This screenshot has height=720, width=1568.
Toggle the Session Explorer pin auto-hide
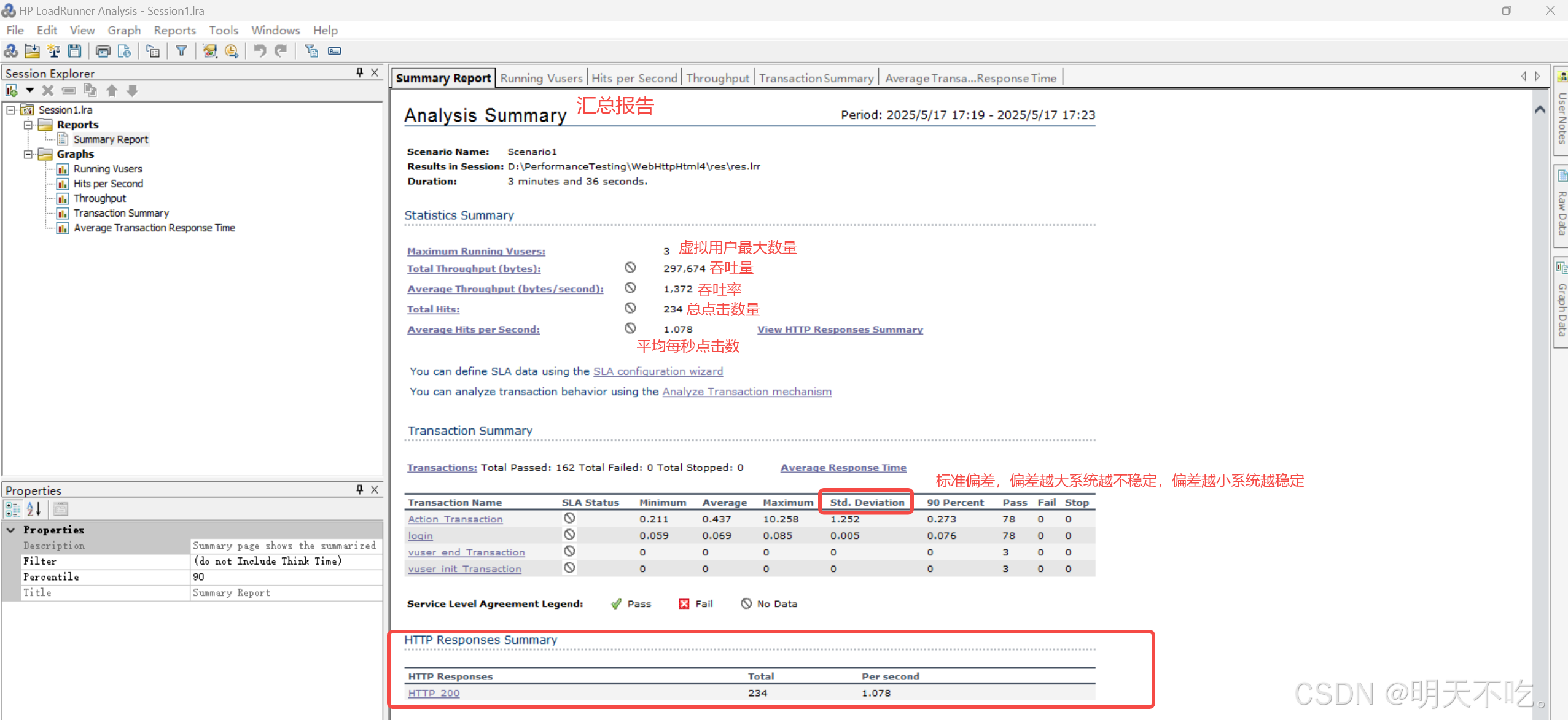(x=359, y=72)
